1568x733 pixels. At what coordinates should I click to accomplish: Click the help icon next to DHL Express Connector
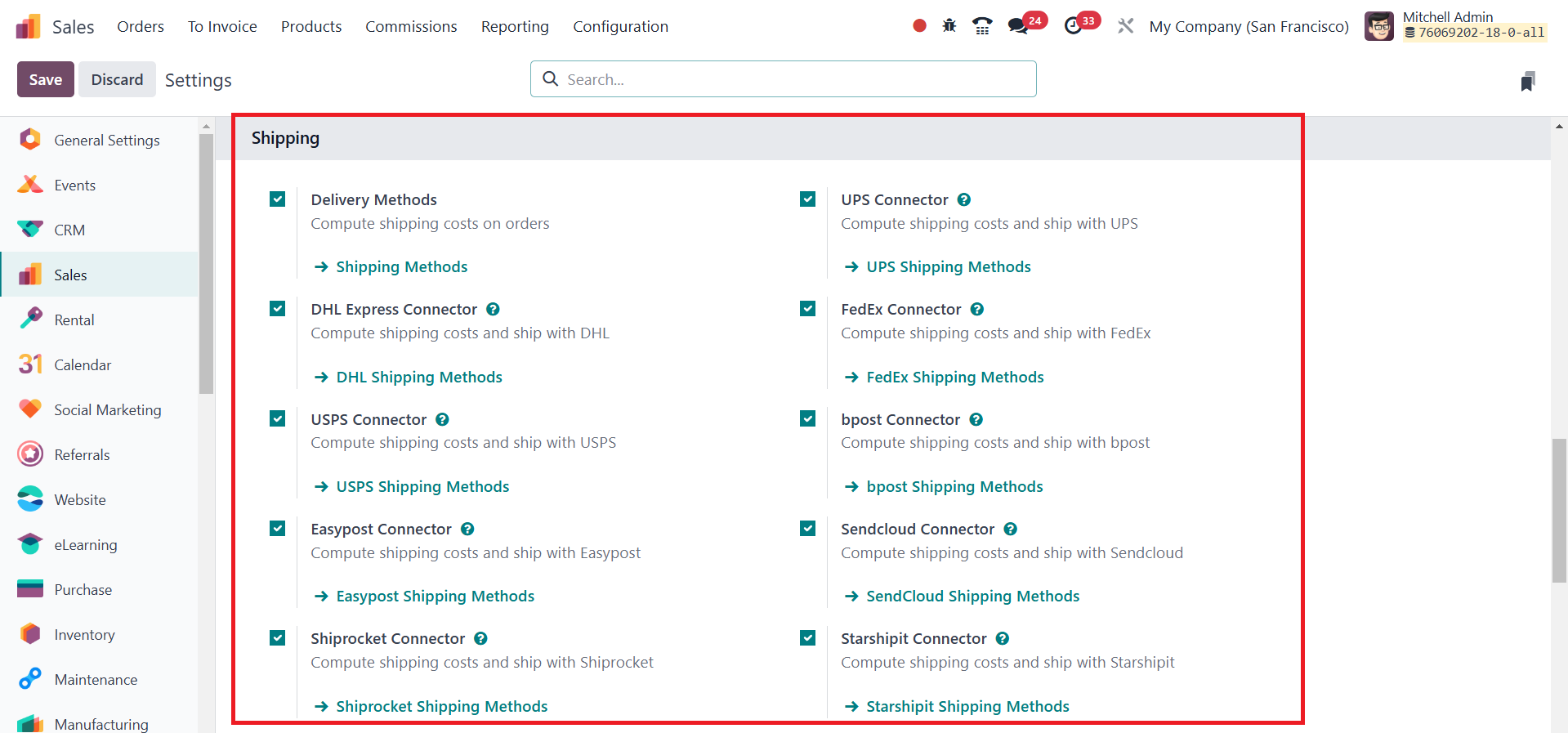tap(493, 309)
